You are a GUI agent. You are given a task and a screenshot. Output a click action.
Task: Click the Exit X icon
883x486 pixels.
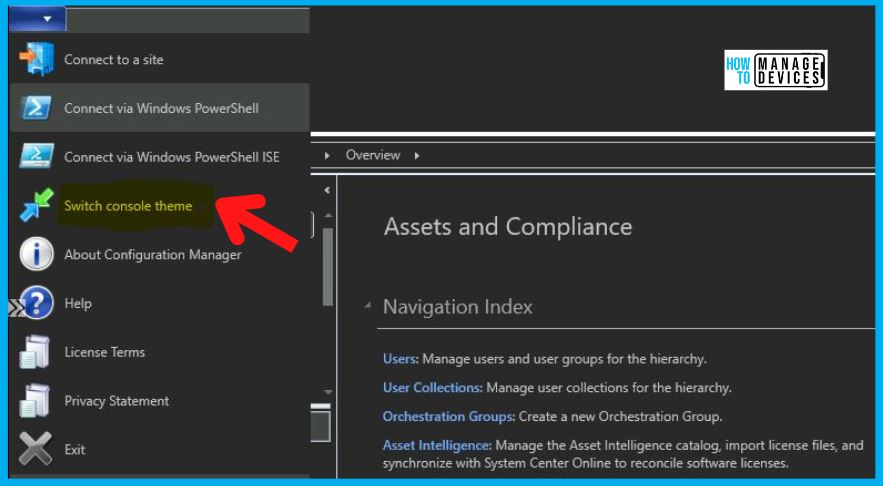(35, 449)
